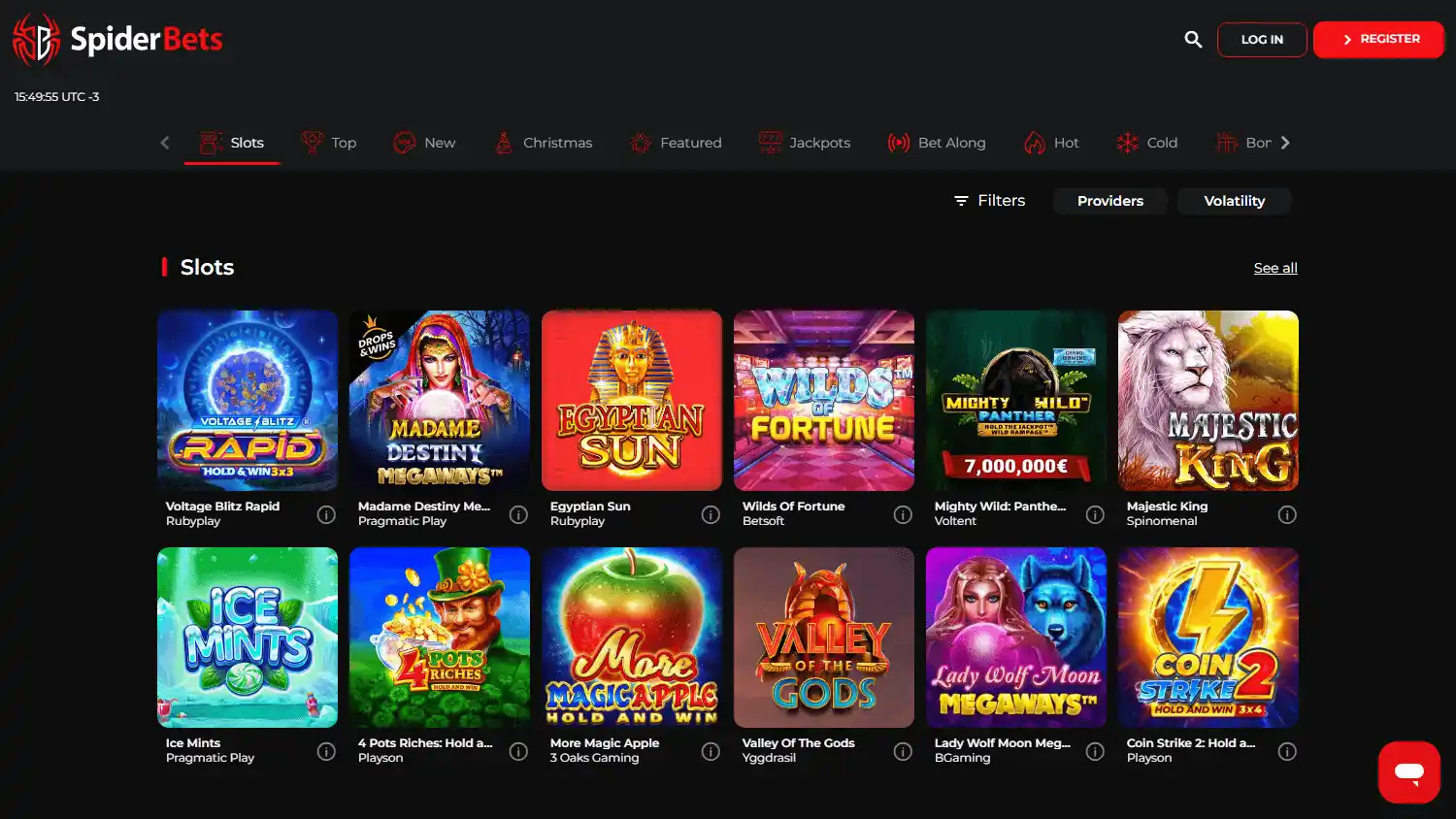Launch the Egyptian Sun game thumbnail
The width and height of the screenshot is (1456, 819).
point(632,401)
